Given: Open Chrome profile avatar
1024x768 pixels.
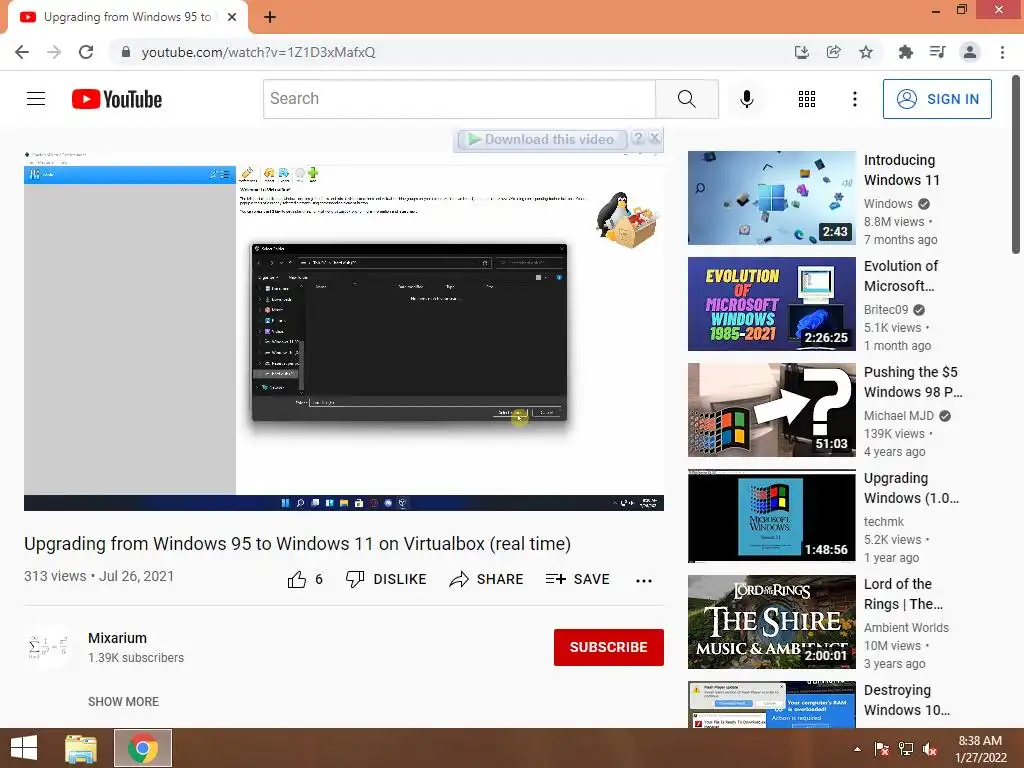Looking at the screenshot, I should click(x=970, y=52).
